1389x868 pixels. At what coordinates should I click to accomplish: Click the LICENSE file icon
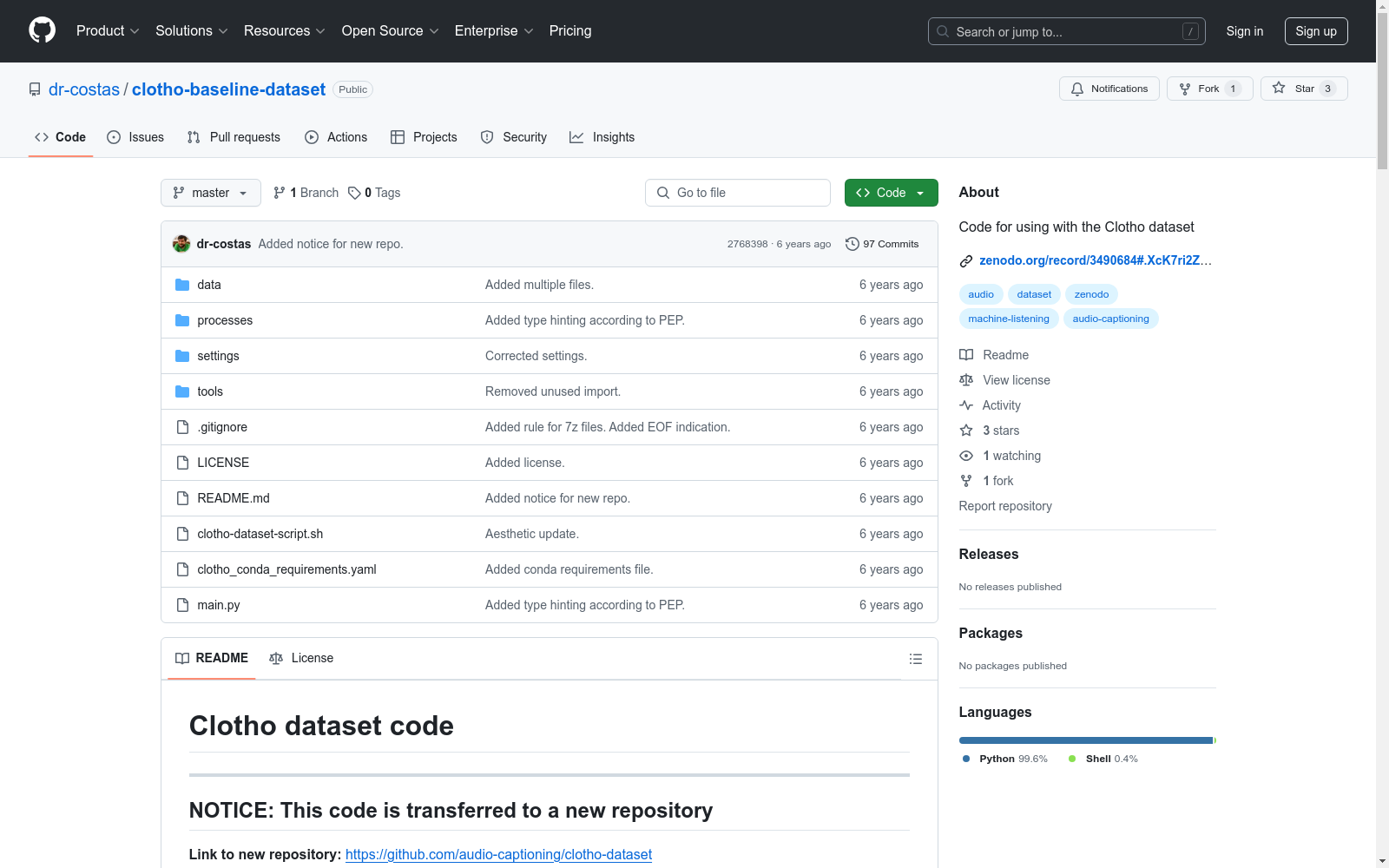point(182,463)
